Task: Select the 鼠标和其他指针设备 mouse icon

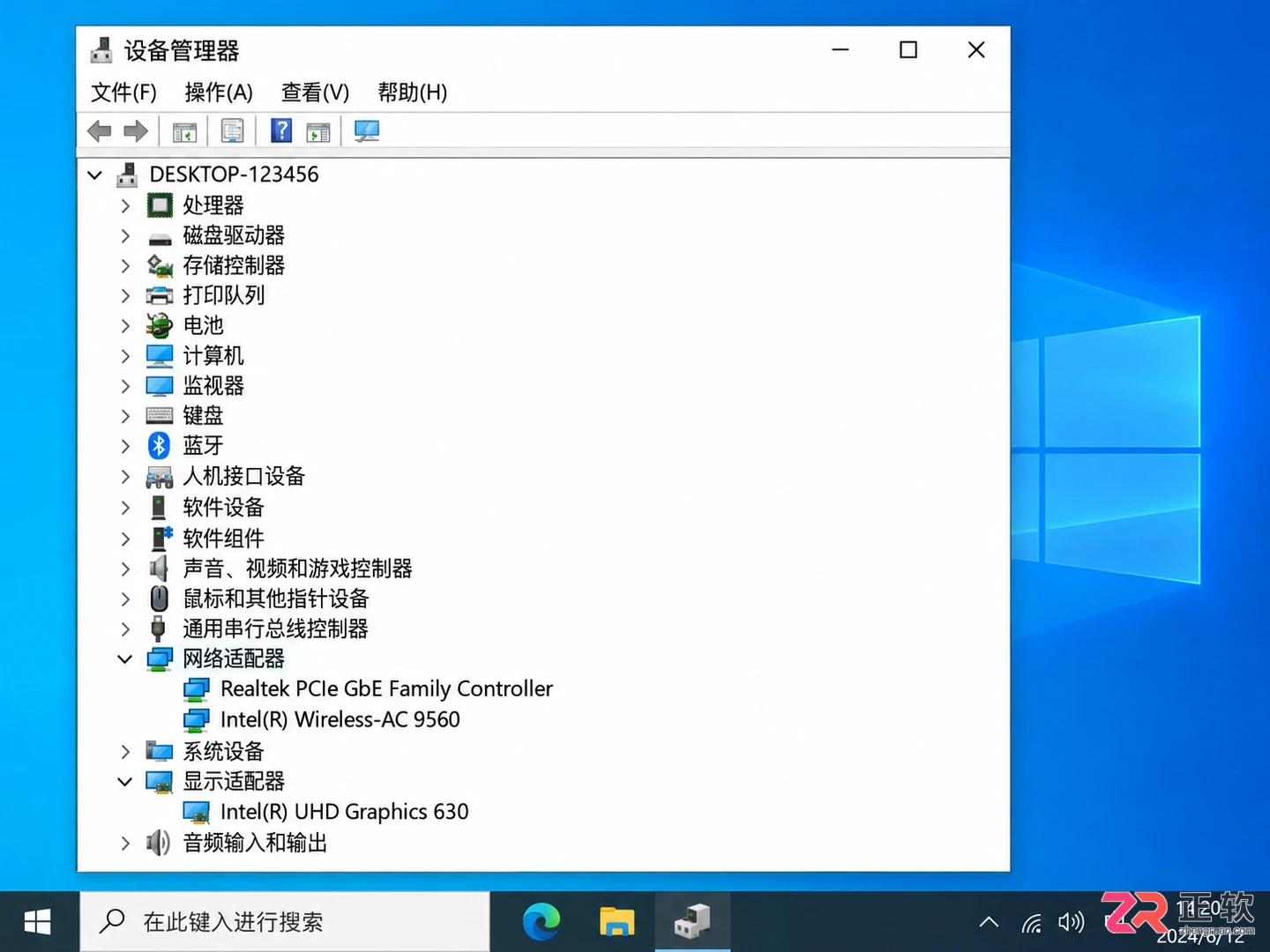Action: coord(159,599)
